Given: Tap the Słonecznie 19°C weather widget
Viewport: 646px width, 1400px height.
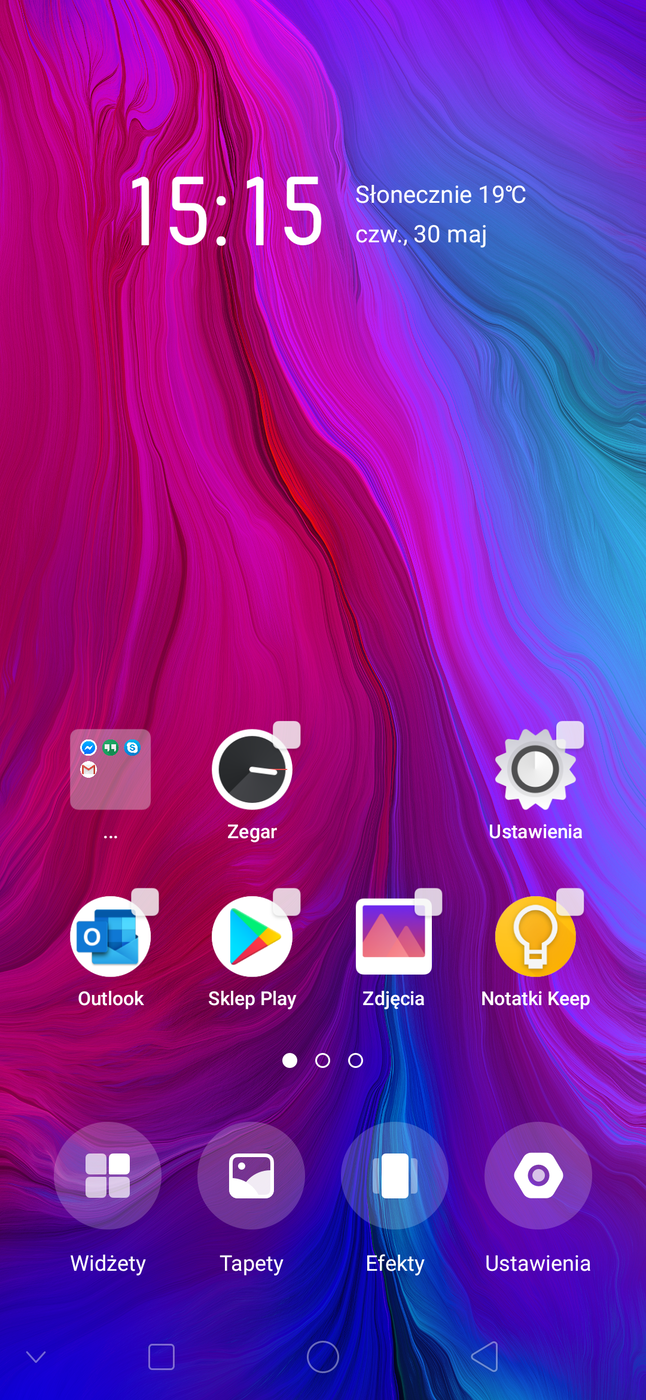Looking at the screenshot, I should [x=440, y=195].
